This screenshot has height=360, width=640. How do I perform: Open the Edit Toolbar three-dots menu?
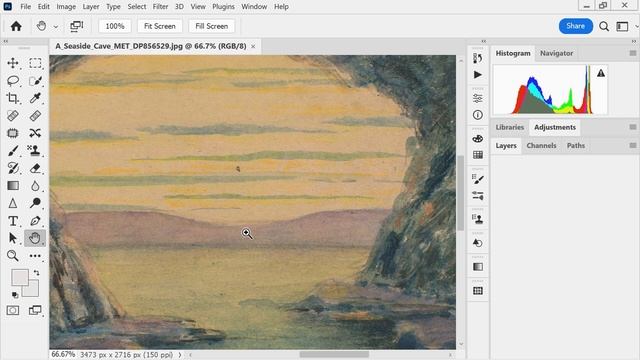(35, 256)
